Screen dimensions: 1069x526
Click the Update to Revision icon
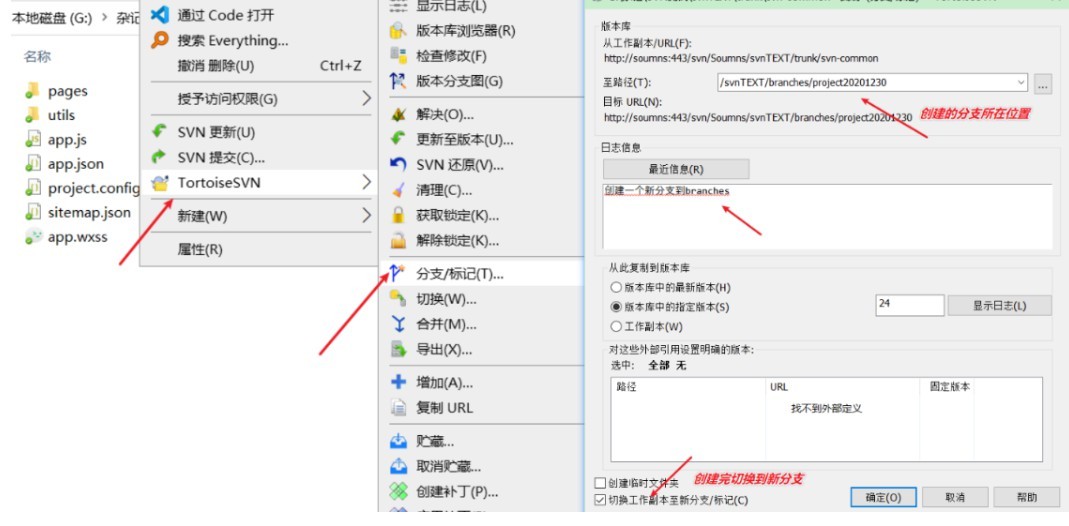[x=397, y=140]
